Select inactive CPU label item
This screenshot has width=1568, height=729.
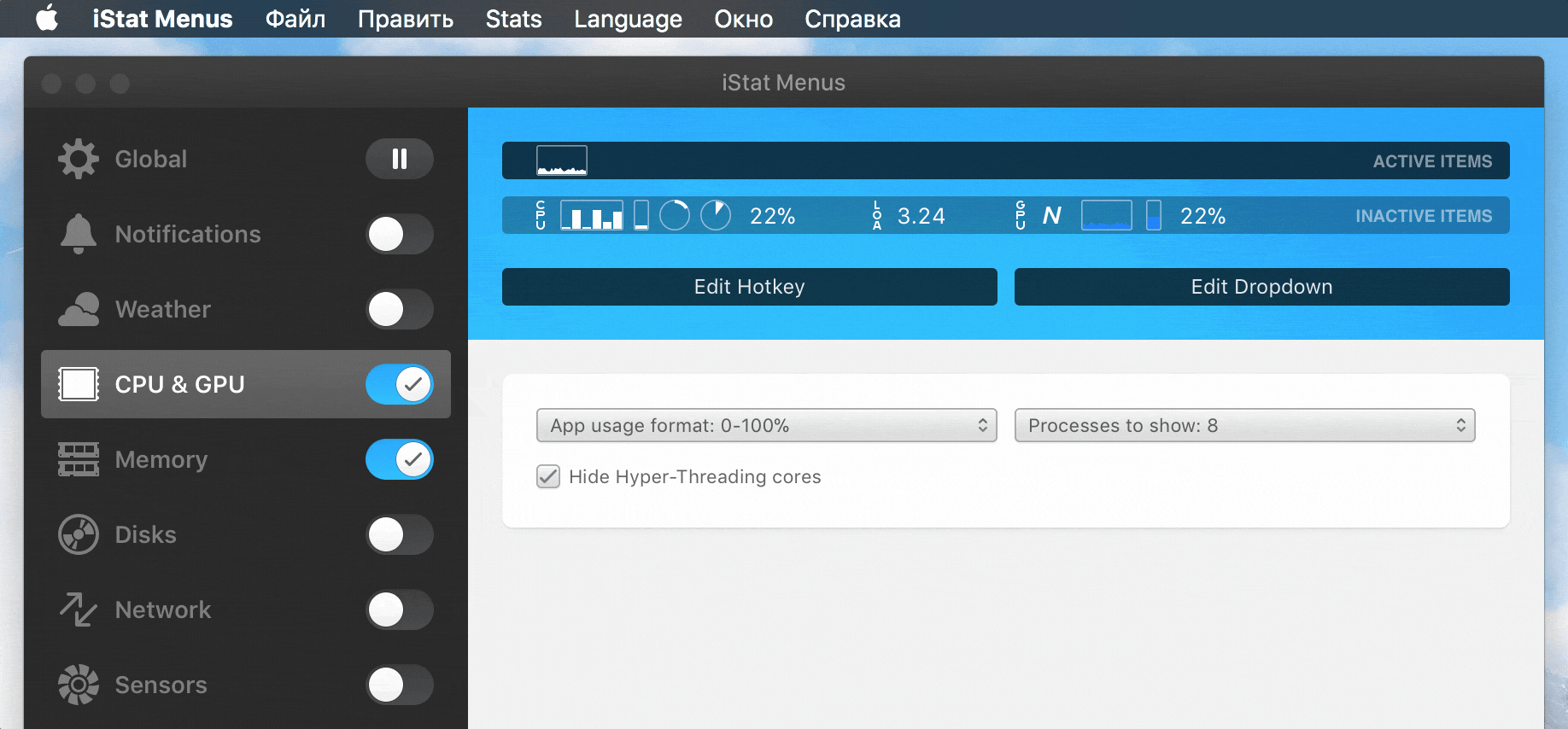click(541, 215)
